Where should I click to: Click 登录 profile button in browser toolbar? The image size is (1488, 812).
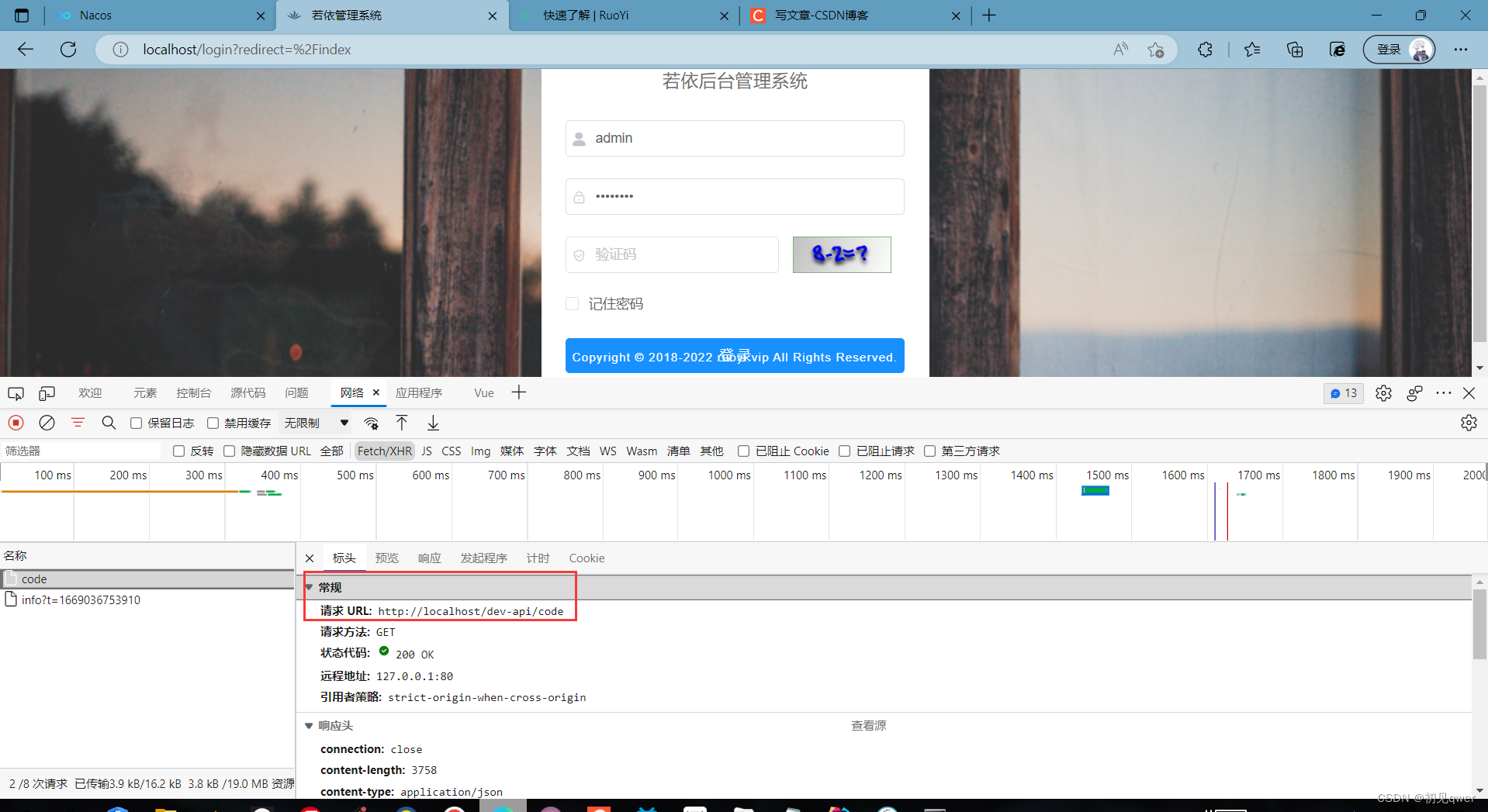(1399, 50)
